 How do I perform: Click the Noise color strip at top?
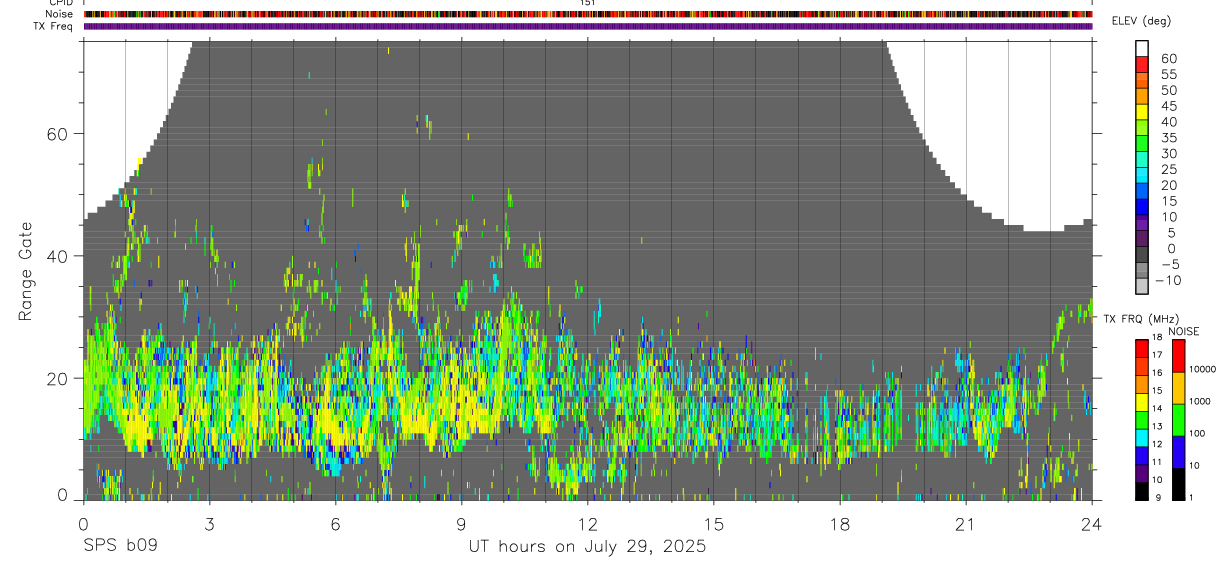tap(588, 14)
